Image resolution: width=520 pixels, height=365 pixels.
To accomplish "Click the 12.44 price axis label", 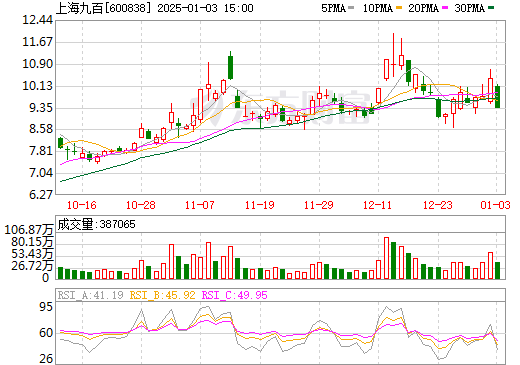I will pyautogui.click(x=37, y=20).
